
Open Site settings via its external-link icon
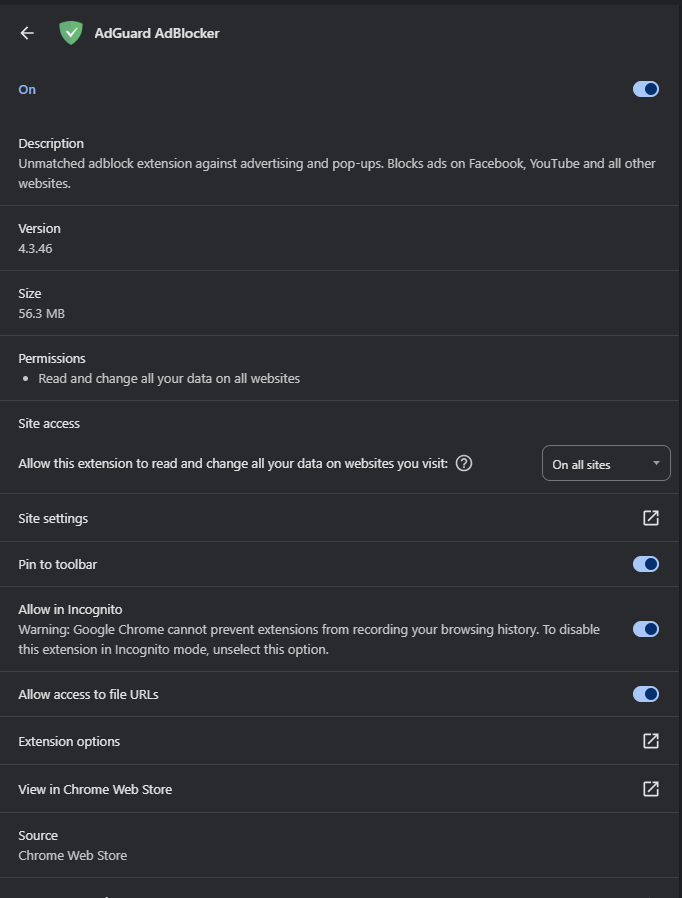point(650,518)
